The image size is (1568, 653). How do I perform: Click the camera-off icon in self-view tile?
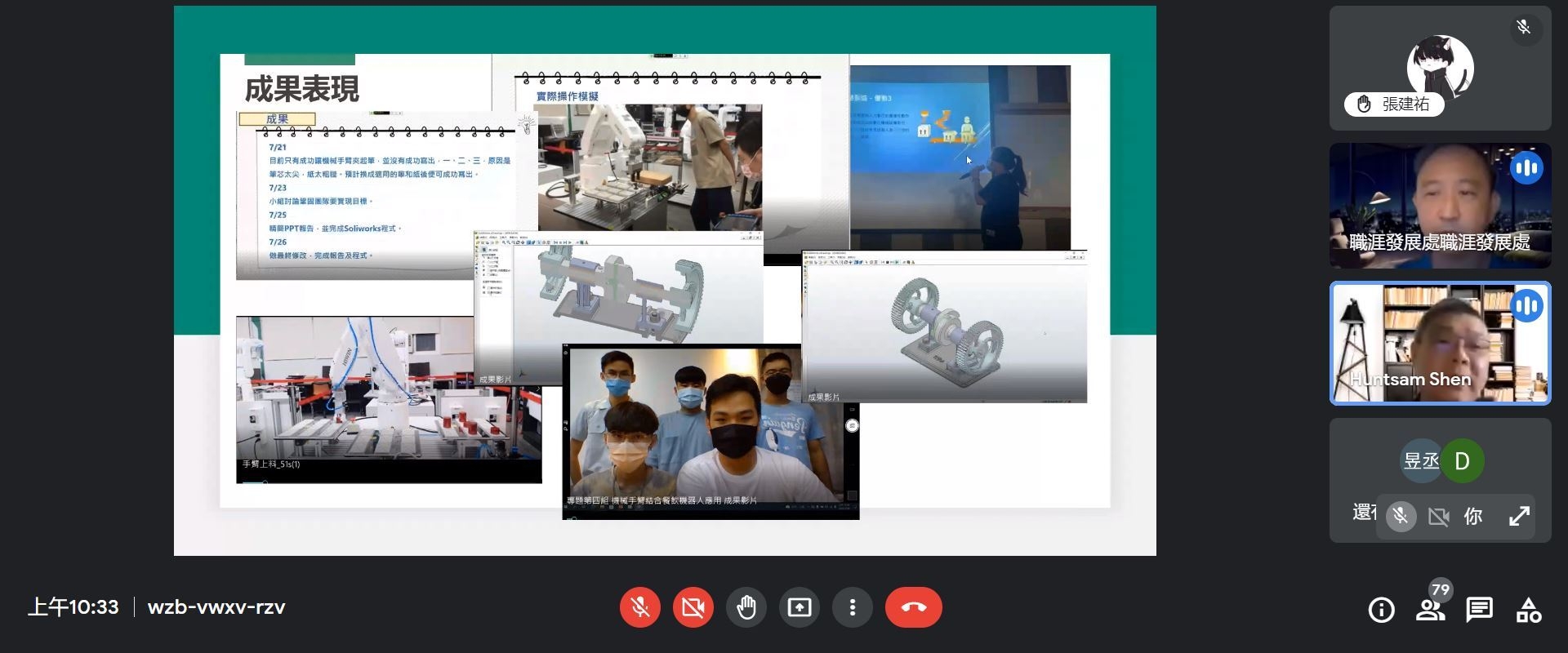coord(1438,516)
